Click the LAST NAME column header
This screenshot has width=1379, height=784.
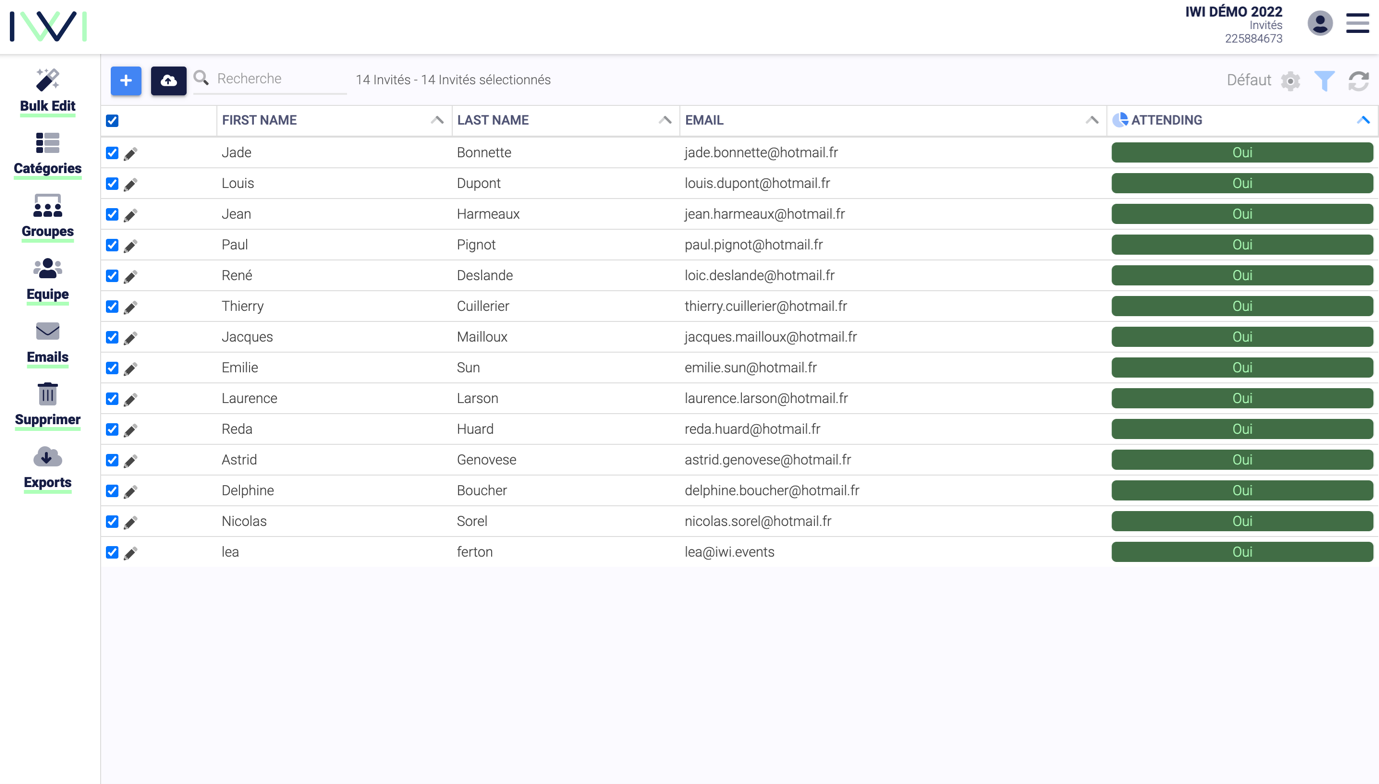pos(493,120)
